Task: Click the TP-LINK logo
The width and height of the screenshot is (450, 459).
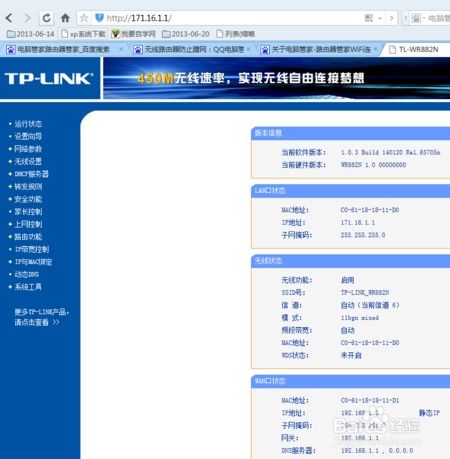Action: [x=49, y=78]
